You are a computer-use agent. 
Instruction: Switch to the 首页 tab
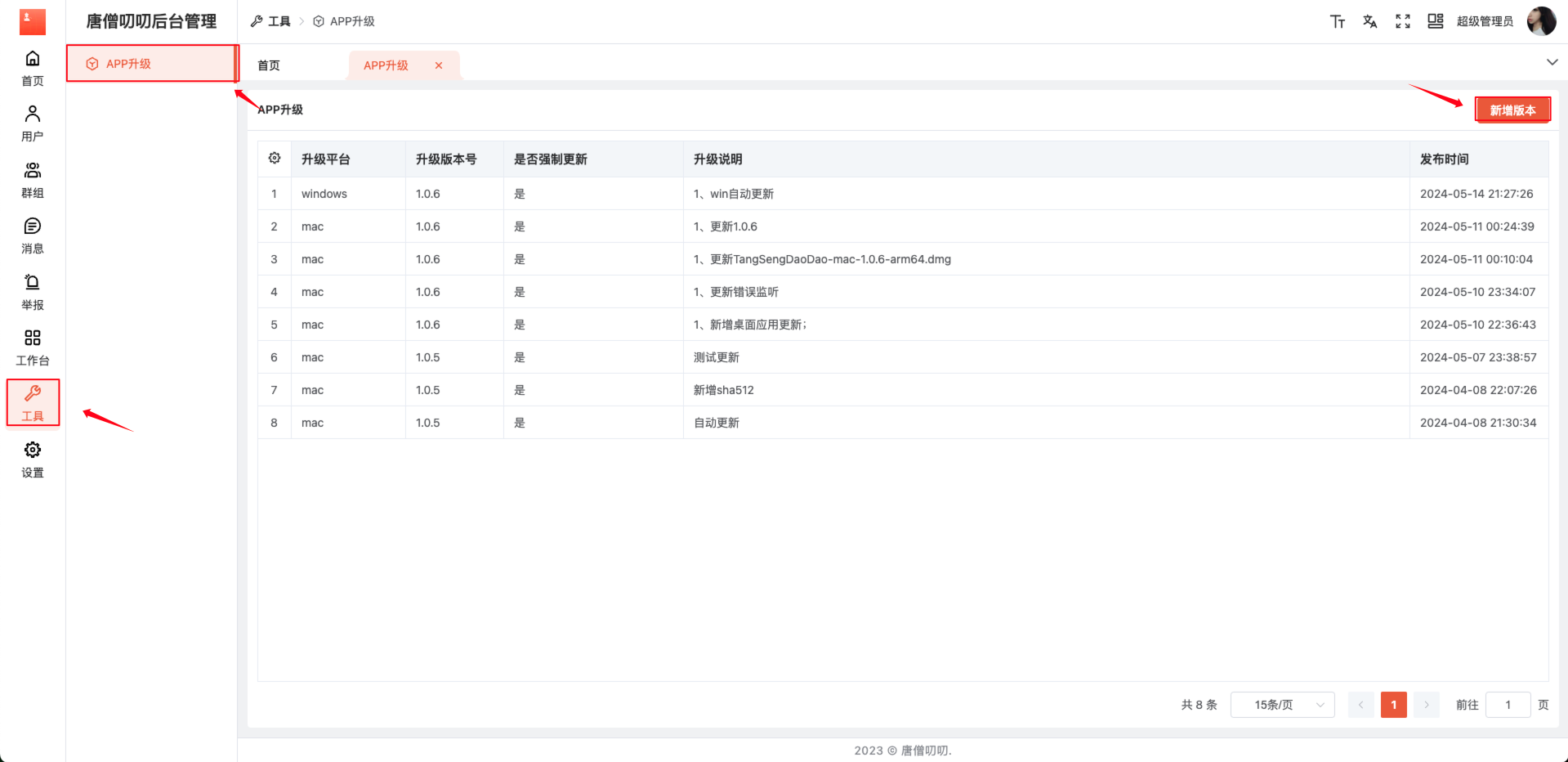click(269, 65)
